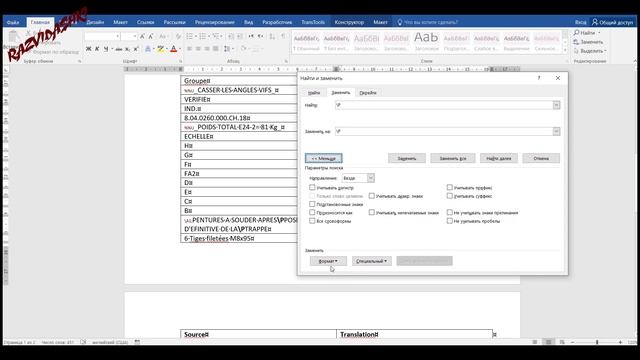Click the Change Case (Aa) icon

(x=162, y=36)
